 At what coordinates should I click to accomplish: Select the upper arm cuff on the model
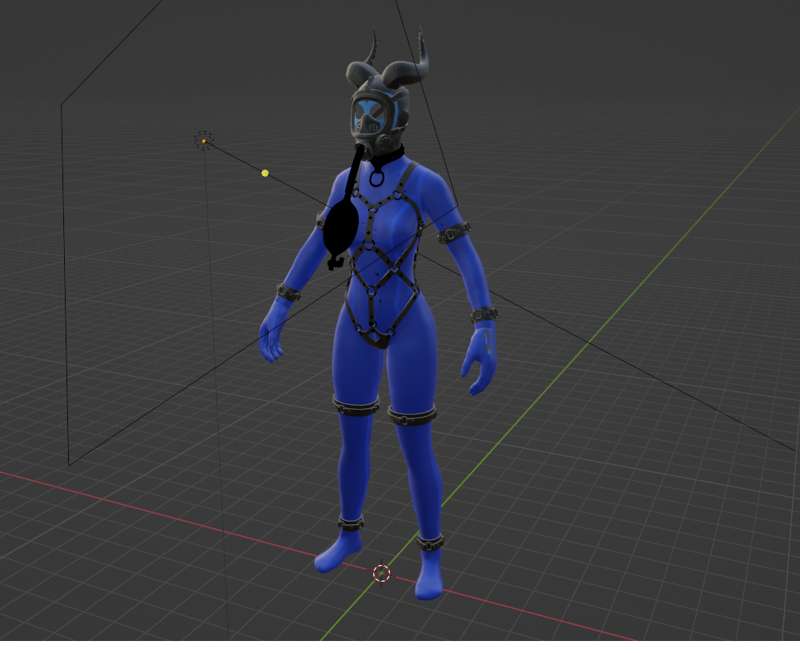(454, 233)
